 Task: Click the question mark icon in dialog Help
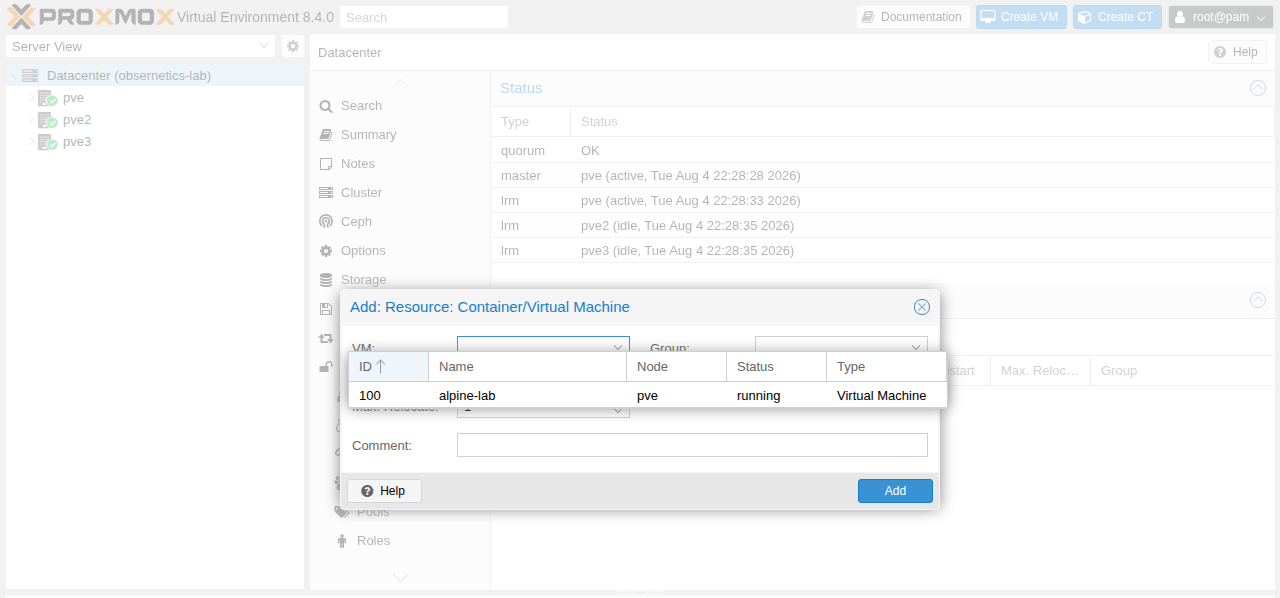[367, 491]
